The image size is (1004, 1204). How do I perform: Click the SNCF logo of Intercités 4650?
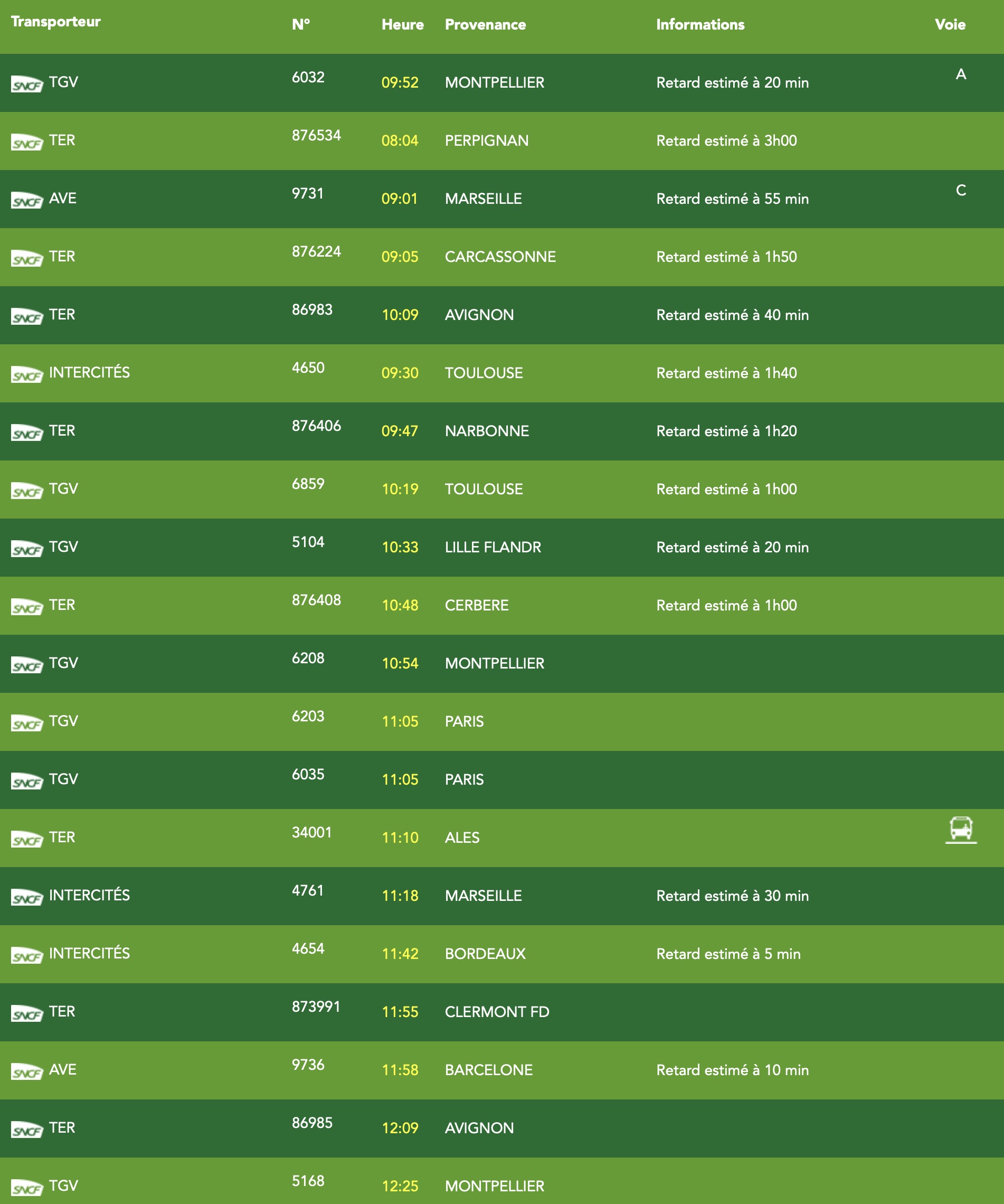pos(27,374)
